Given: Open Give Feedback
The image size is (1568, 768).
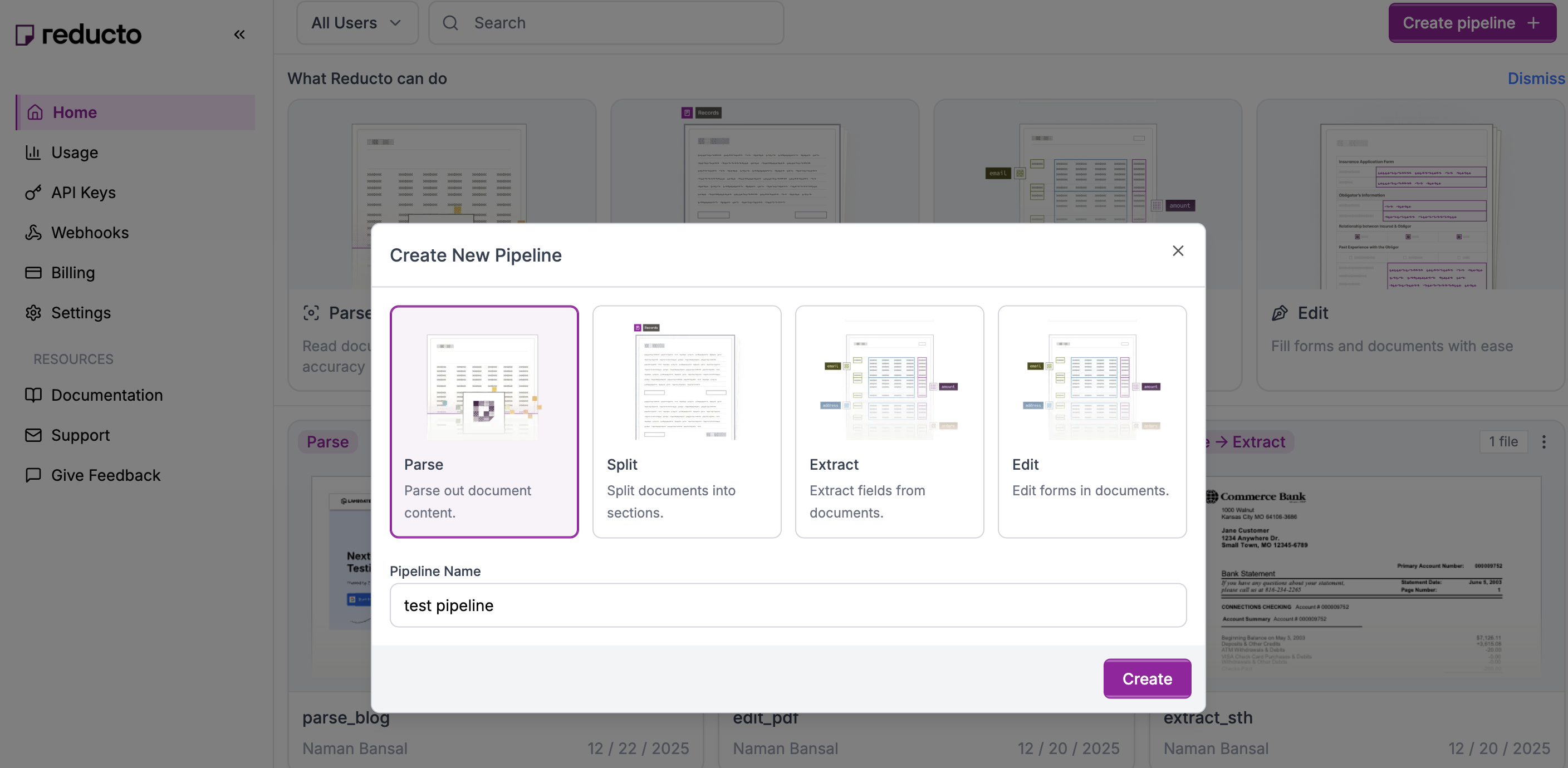Looking at the screenshot, I should (105, 475).
